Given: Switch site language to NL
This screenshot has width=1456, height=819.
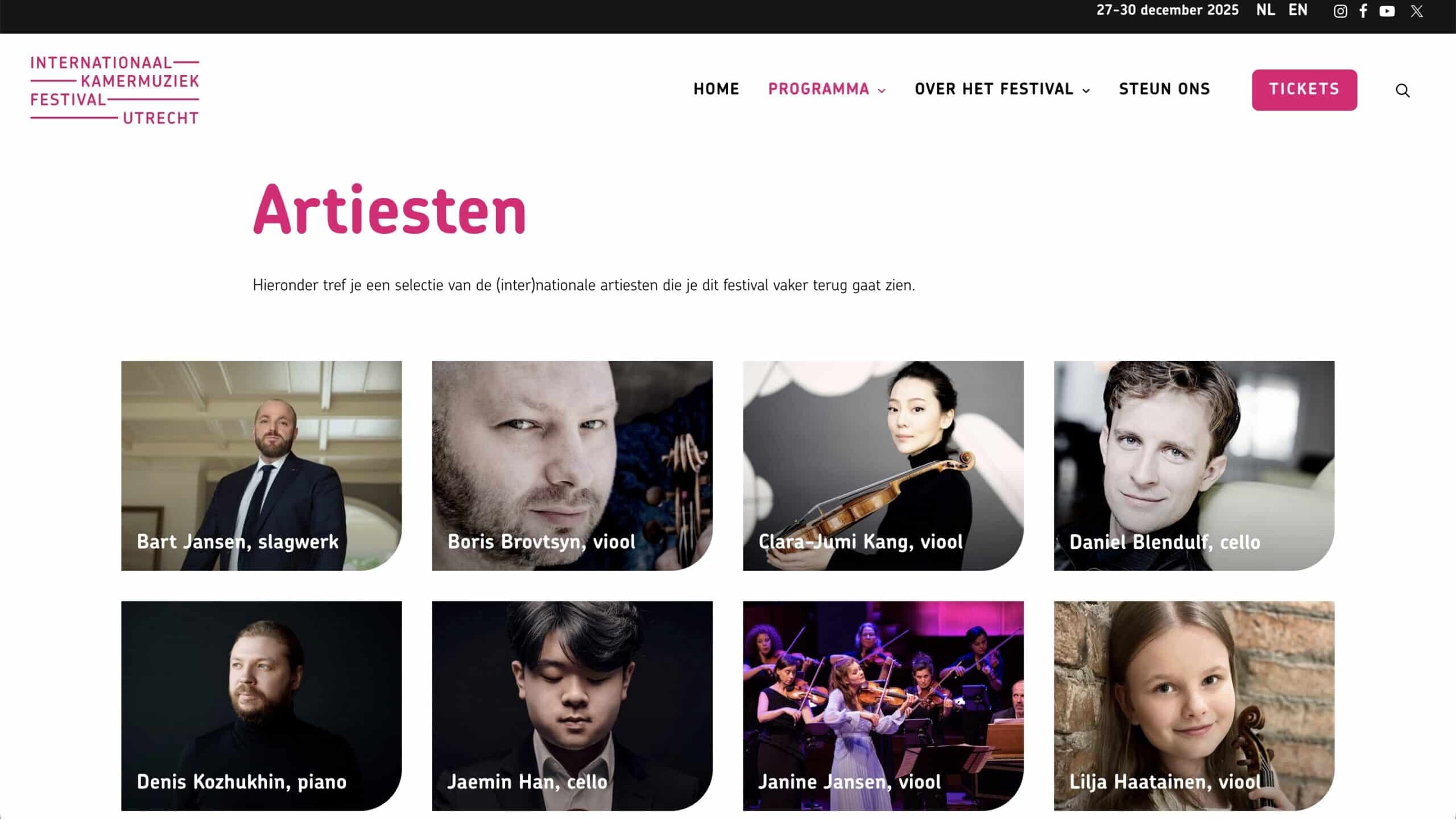Looking at the screenshot, I should [1265, 10].
